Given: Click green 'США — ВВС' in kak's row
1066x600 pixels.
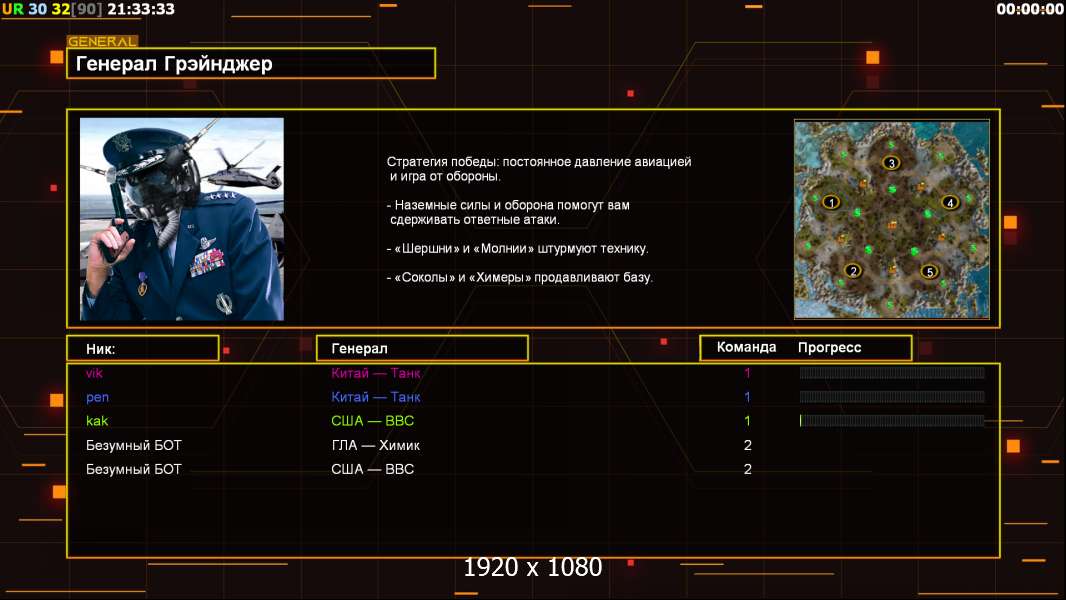Looking at the screenshot, I should point(373,421).
